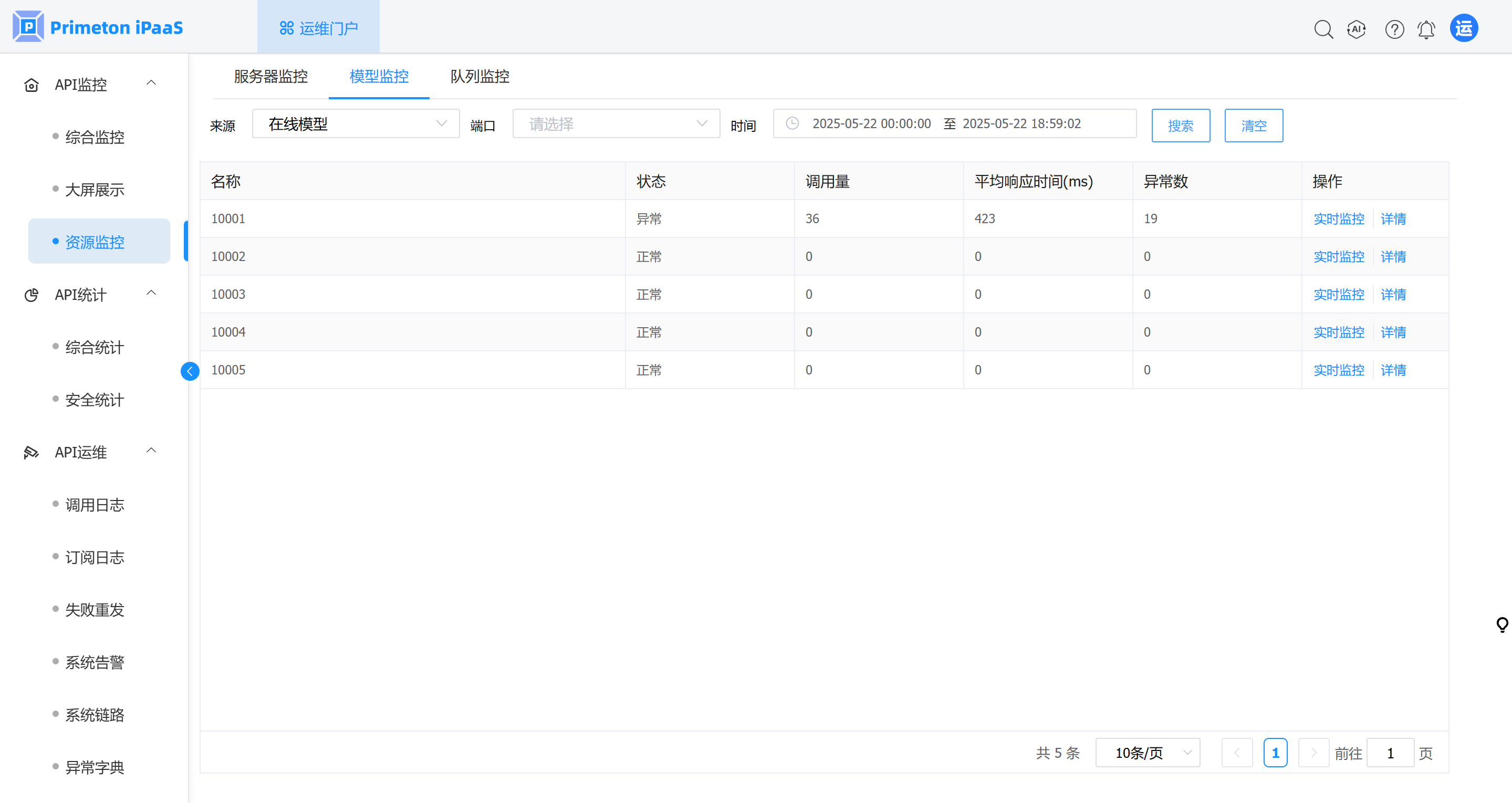This screenshot has width=1512, height=803.
Task: Open the 10条/页 page size dropdown
Action: 1147,753
